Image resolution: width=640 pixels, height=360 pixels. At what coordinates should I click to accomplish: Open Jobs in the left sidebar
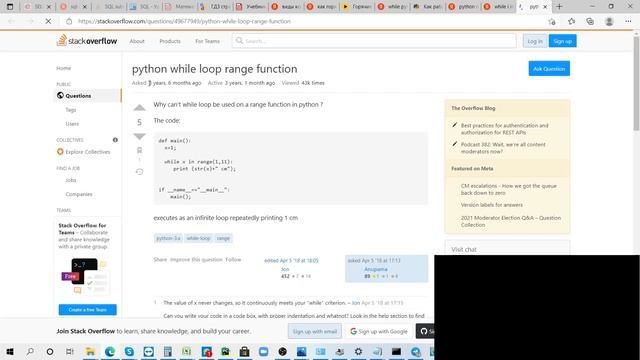71,180
